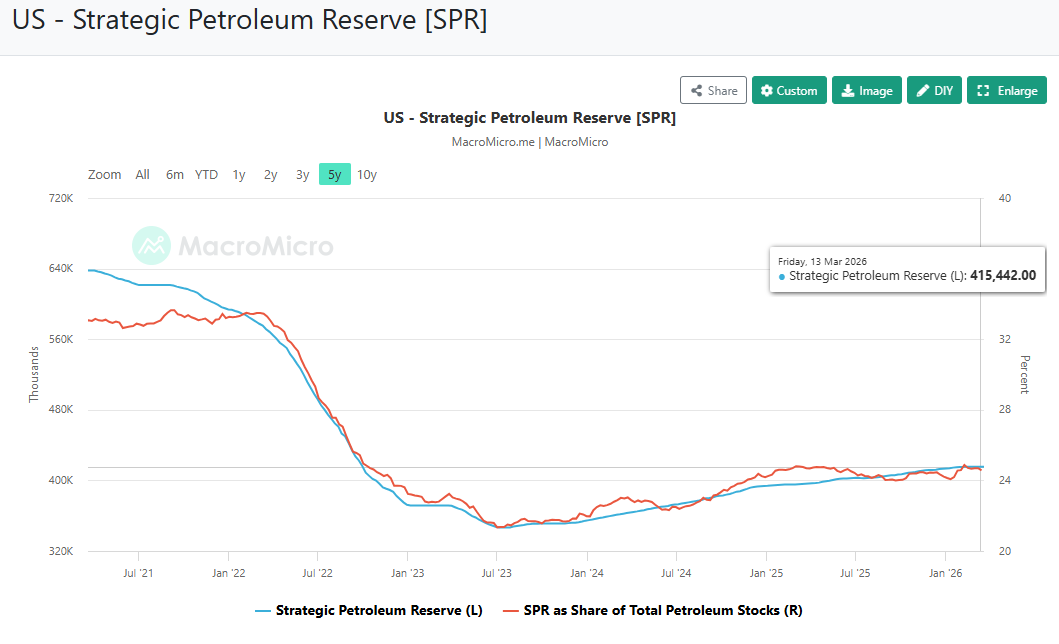This screenshot has height=644, width=1059.
Task: Click the expand icon on Enlarge button
Action: click(983, 90)
